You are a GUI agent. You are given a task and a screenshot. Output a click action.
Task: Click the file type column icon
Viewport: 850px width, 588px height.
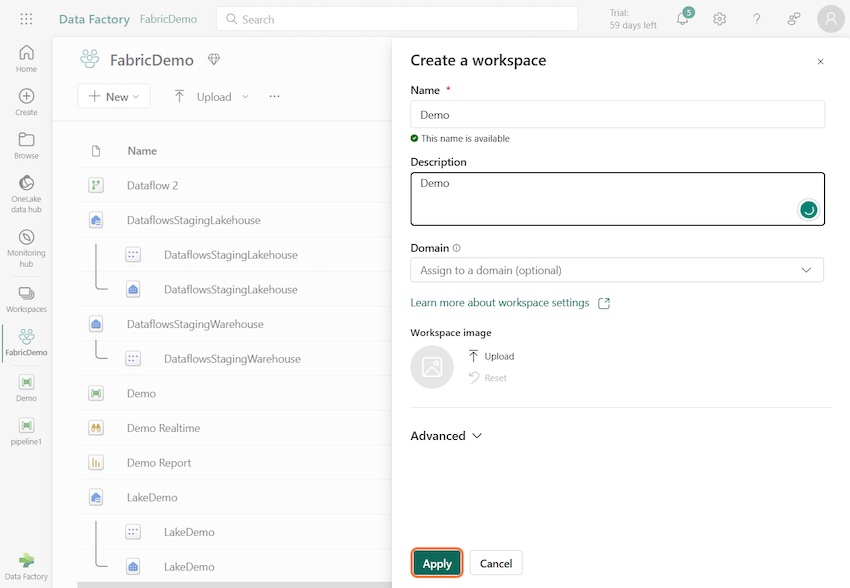(96, 151)
